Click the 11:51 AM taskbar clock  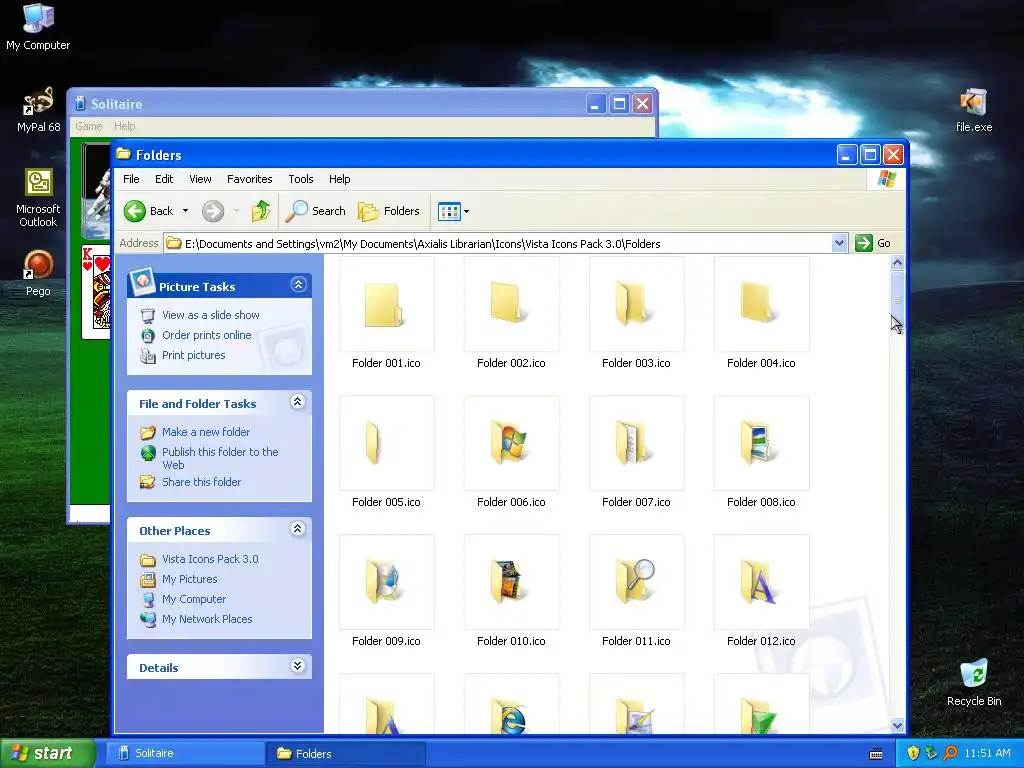pos(987,753)
